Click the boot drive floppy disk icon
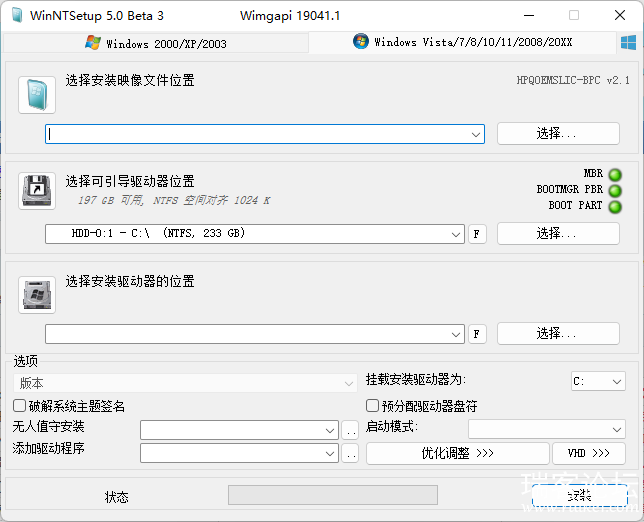This screenshot has width=644, height=522. pos(37,191)
